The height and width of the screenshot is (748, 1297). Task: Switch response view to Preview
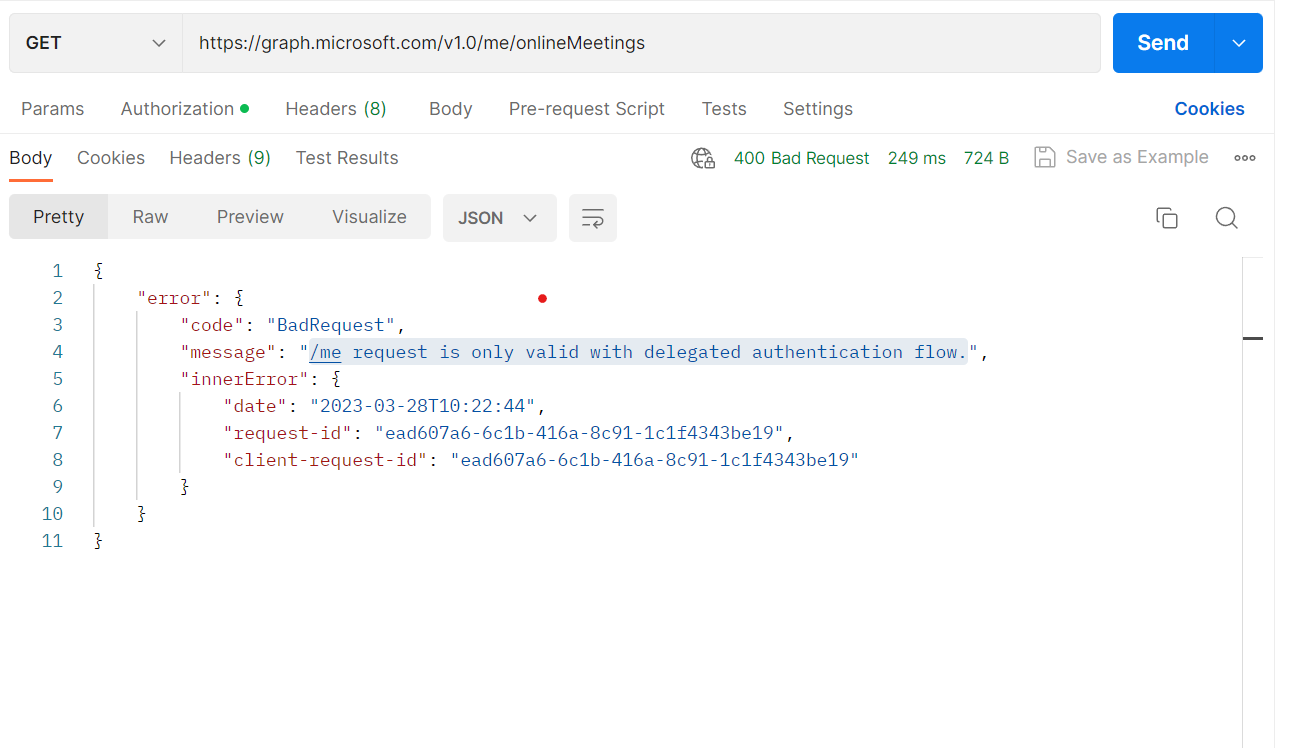(250, 216)
